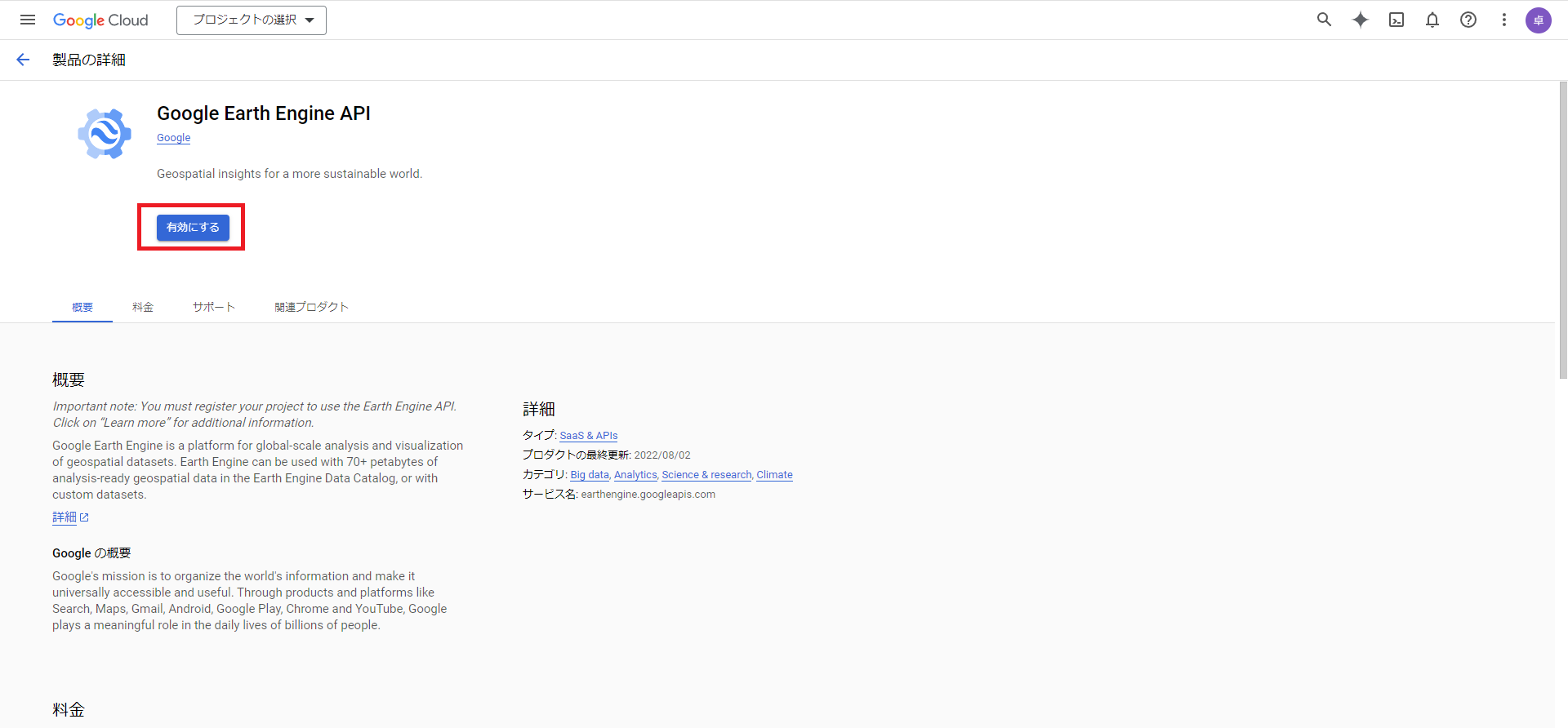This screenshot has width=1568, height=728.
Task: Click the 有効にする enable button
Action: (193, 228)
